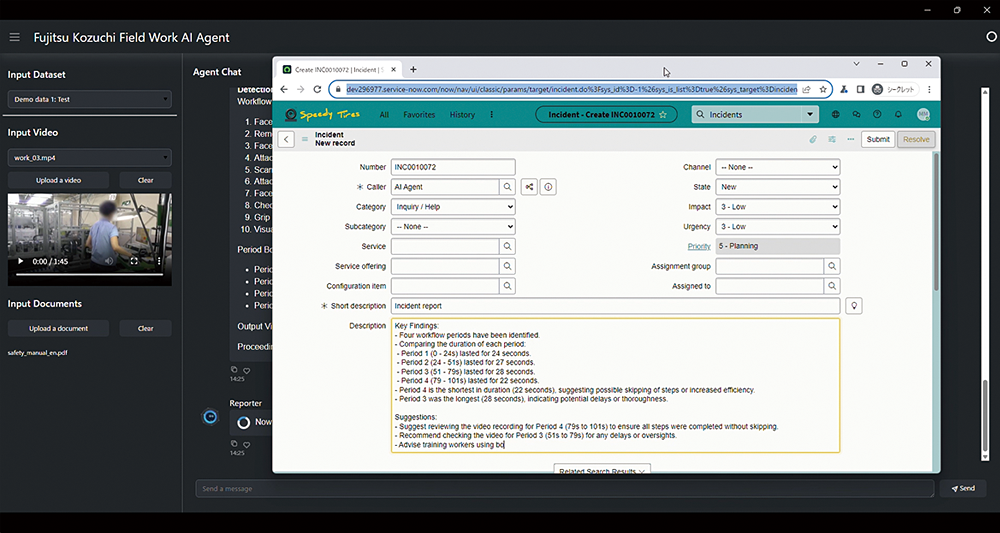
Task: Open the ServiceNow notifications bell
Action: 897,115
